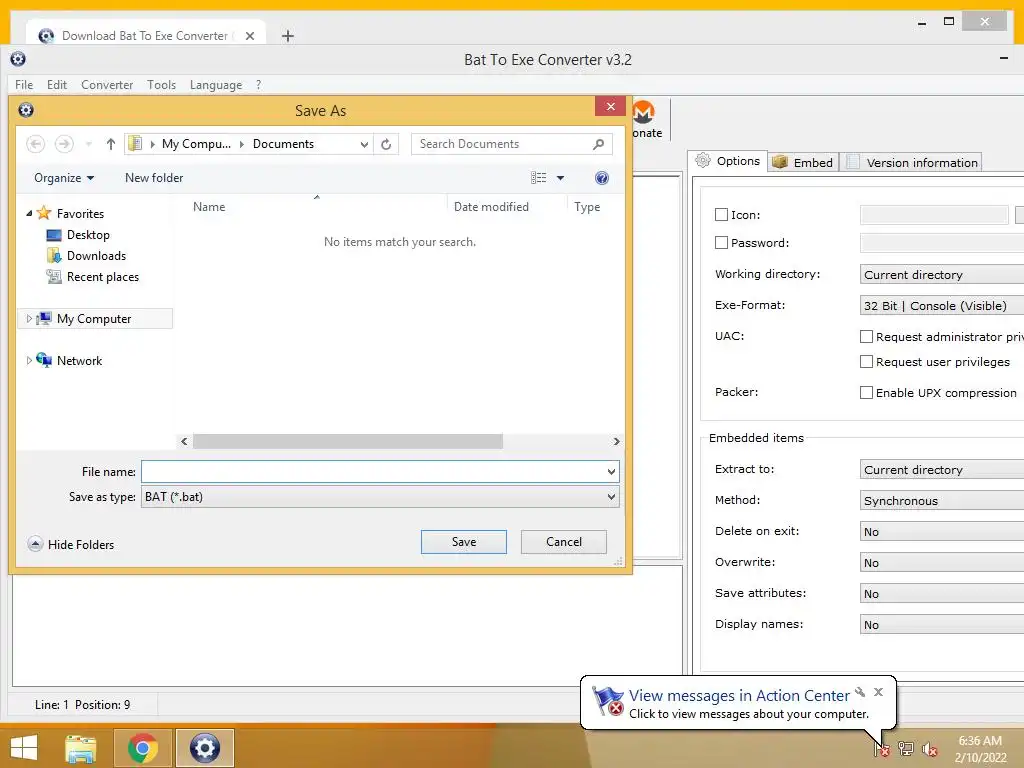Enable the Password checkbox
This screenshot has width=1024, height=768.
[722, 242]
